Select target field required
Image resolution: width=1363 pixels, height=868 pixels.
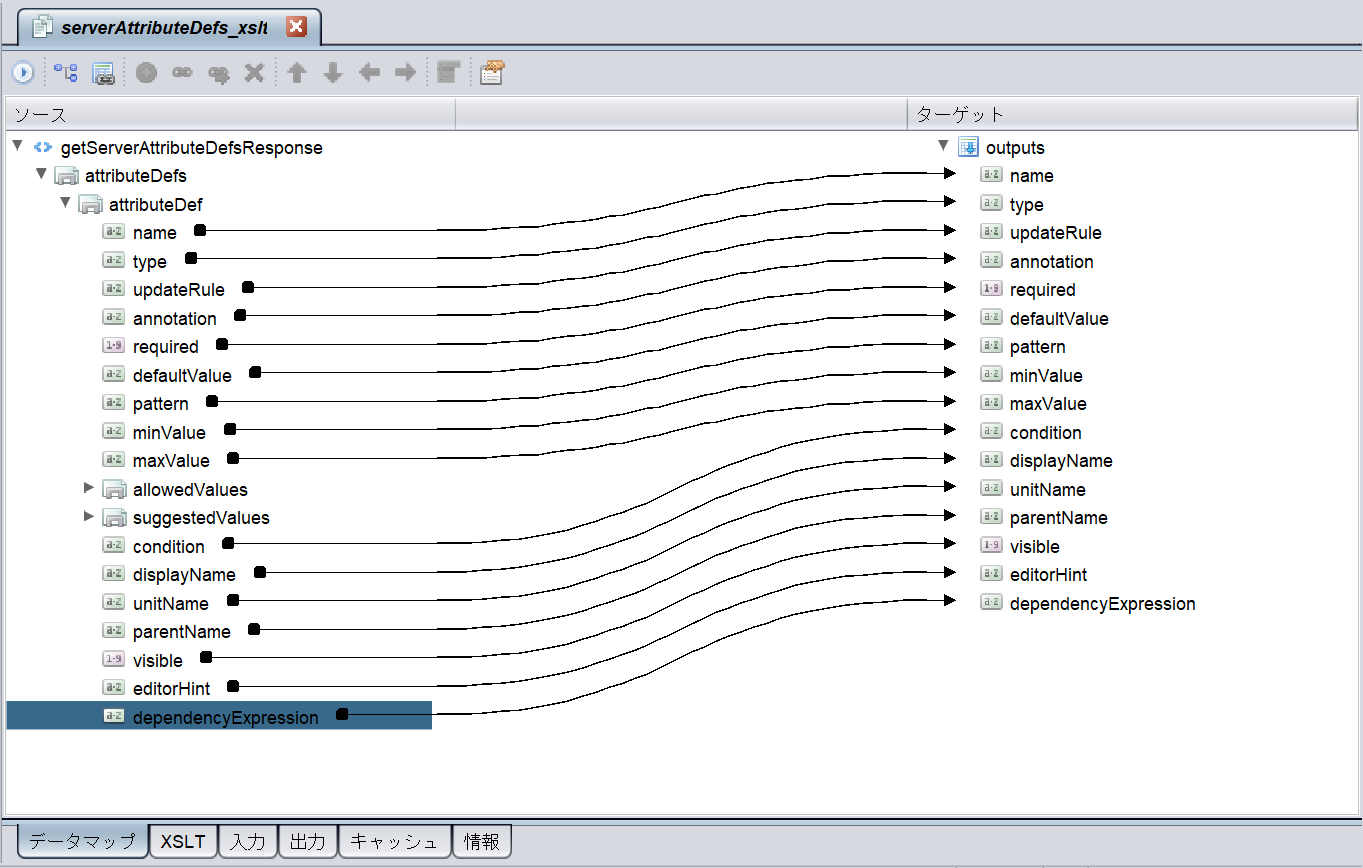click(x=1043, y=290)
